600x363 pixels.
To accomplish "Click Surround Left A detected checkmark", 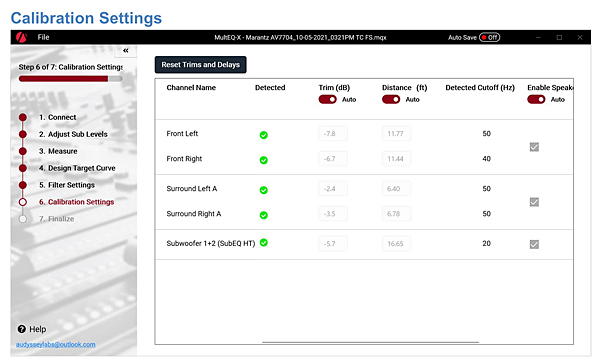I will coord(264,190).
